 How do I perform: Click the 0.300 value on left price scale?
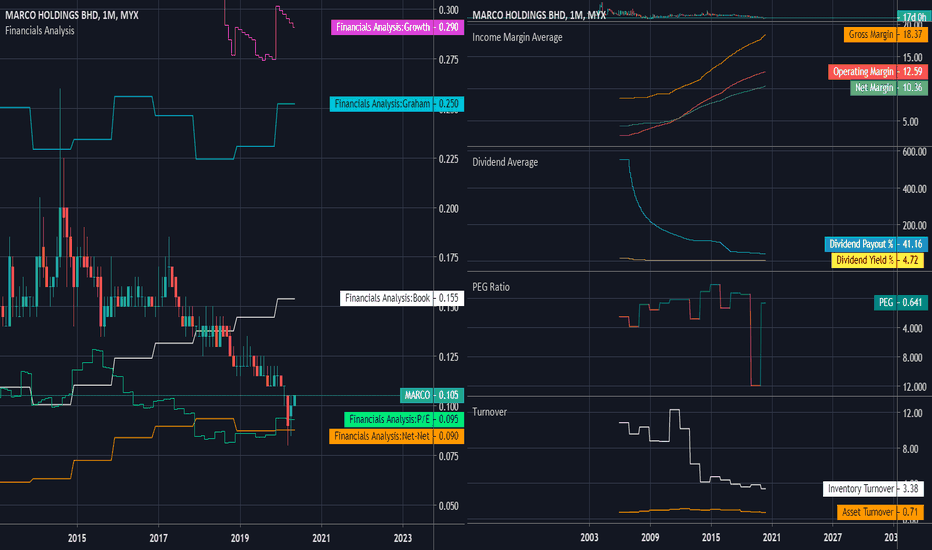pos(449,10)
